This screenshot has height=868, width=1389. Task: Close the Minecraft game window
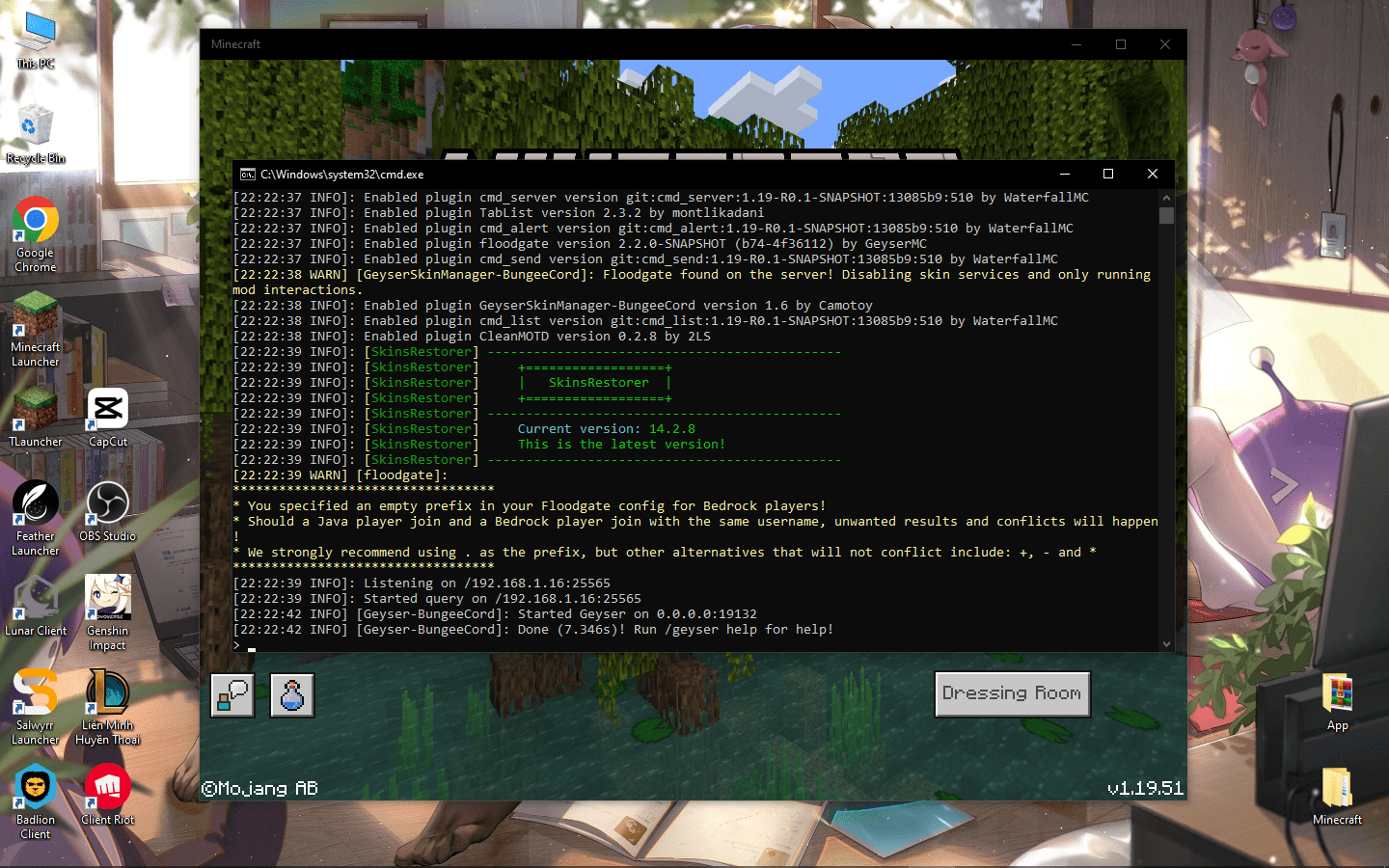(x=1165, y=44)
